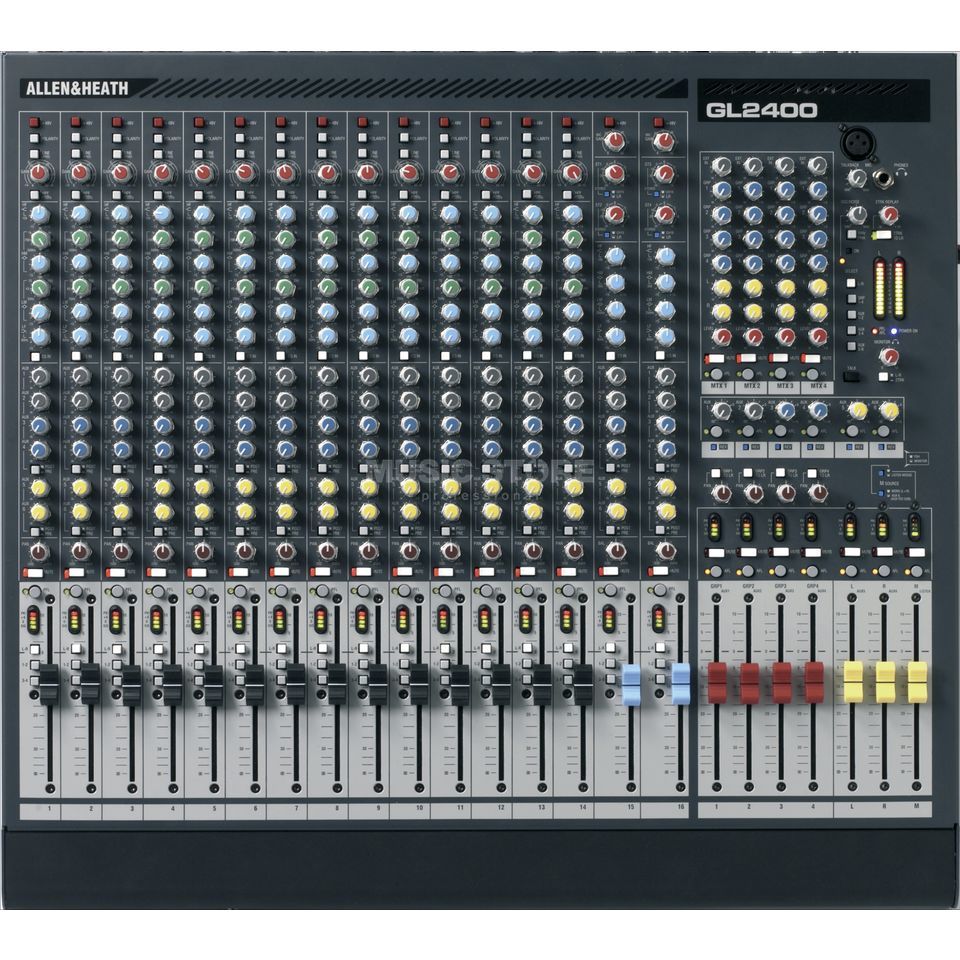This screenshot has width=960, height=960.
Task: Route channel 6 to the L-R mix
Action: [239, 650]
